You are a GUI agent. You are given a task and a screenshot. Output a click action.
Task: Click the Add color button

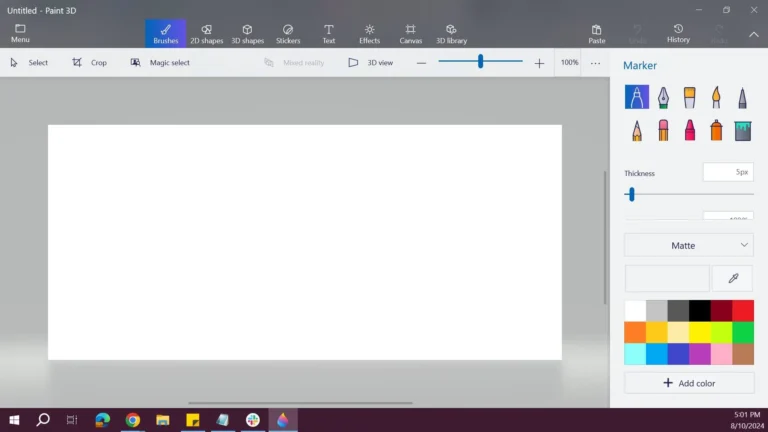[x=689, y=383]
